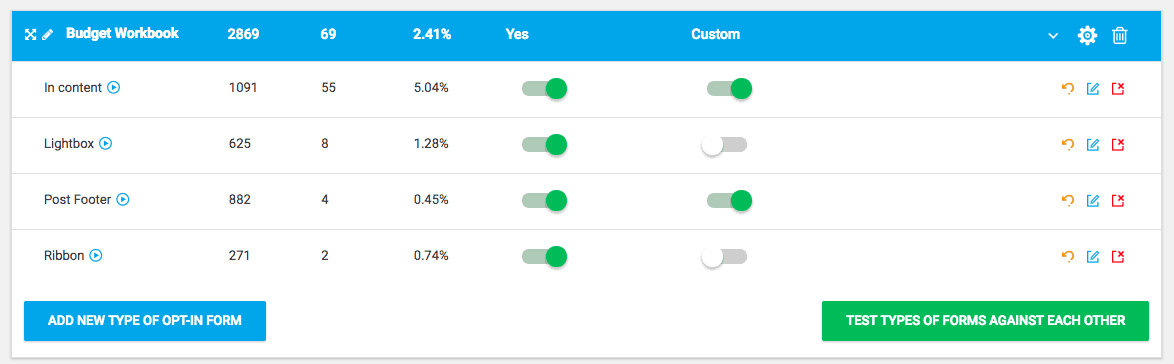
Task: Click Test Types of Forms Against Each Other
Action: tap(985, 321)
